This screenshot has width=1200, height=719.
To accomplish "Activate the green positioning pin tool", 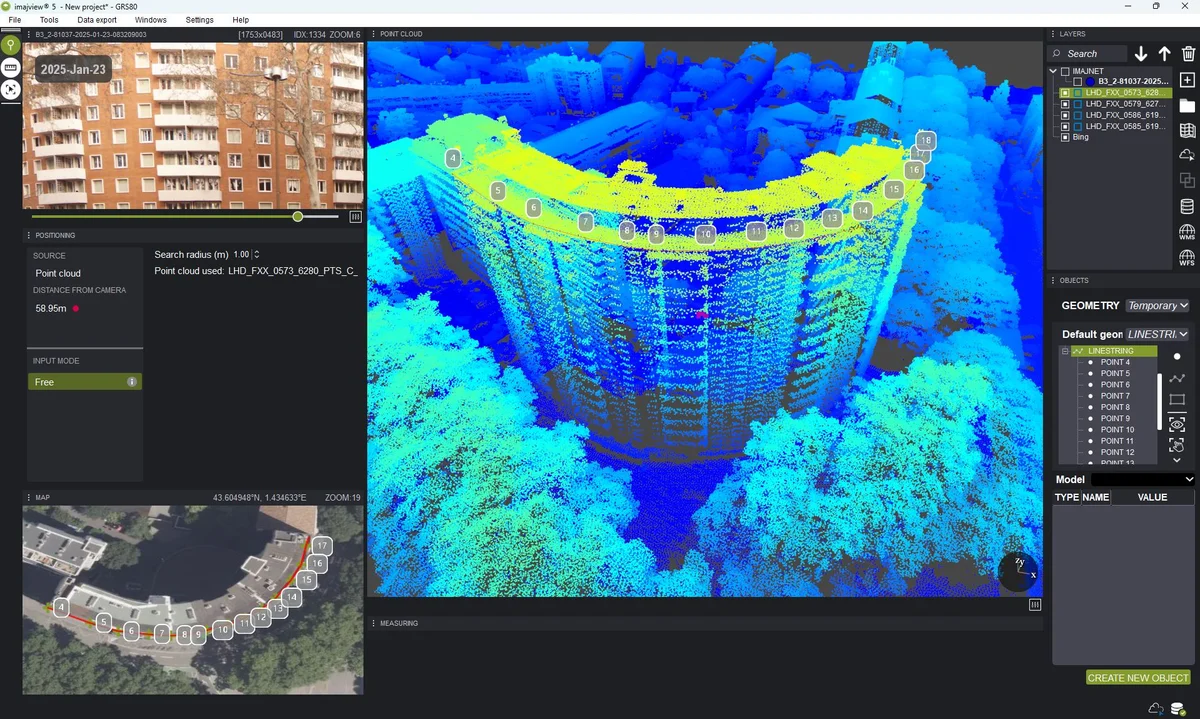I will tap(10, 45).
